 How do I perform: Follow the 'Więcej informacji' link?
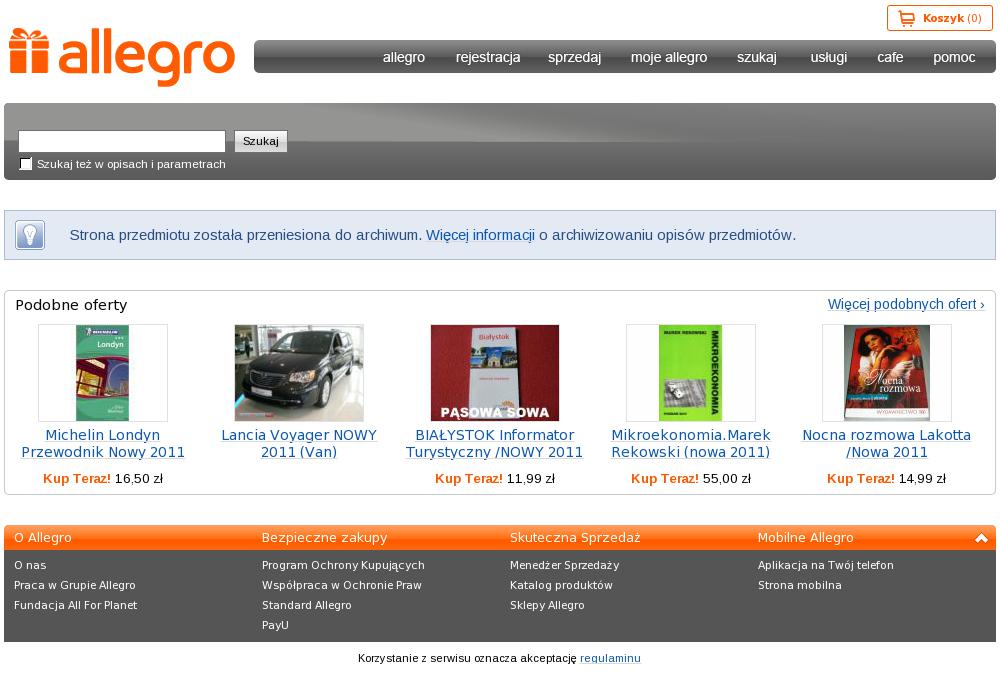(480, 235)
